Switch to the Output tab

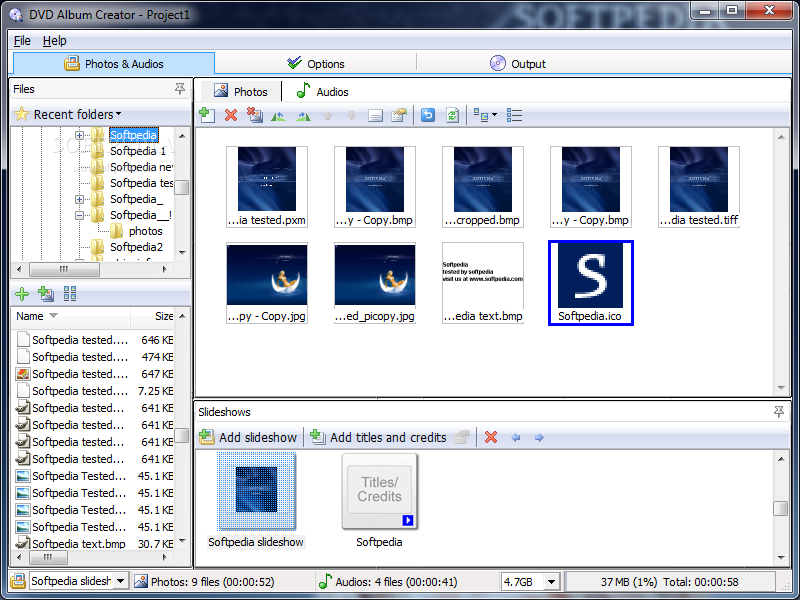(x=518, y=64)
